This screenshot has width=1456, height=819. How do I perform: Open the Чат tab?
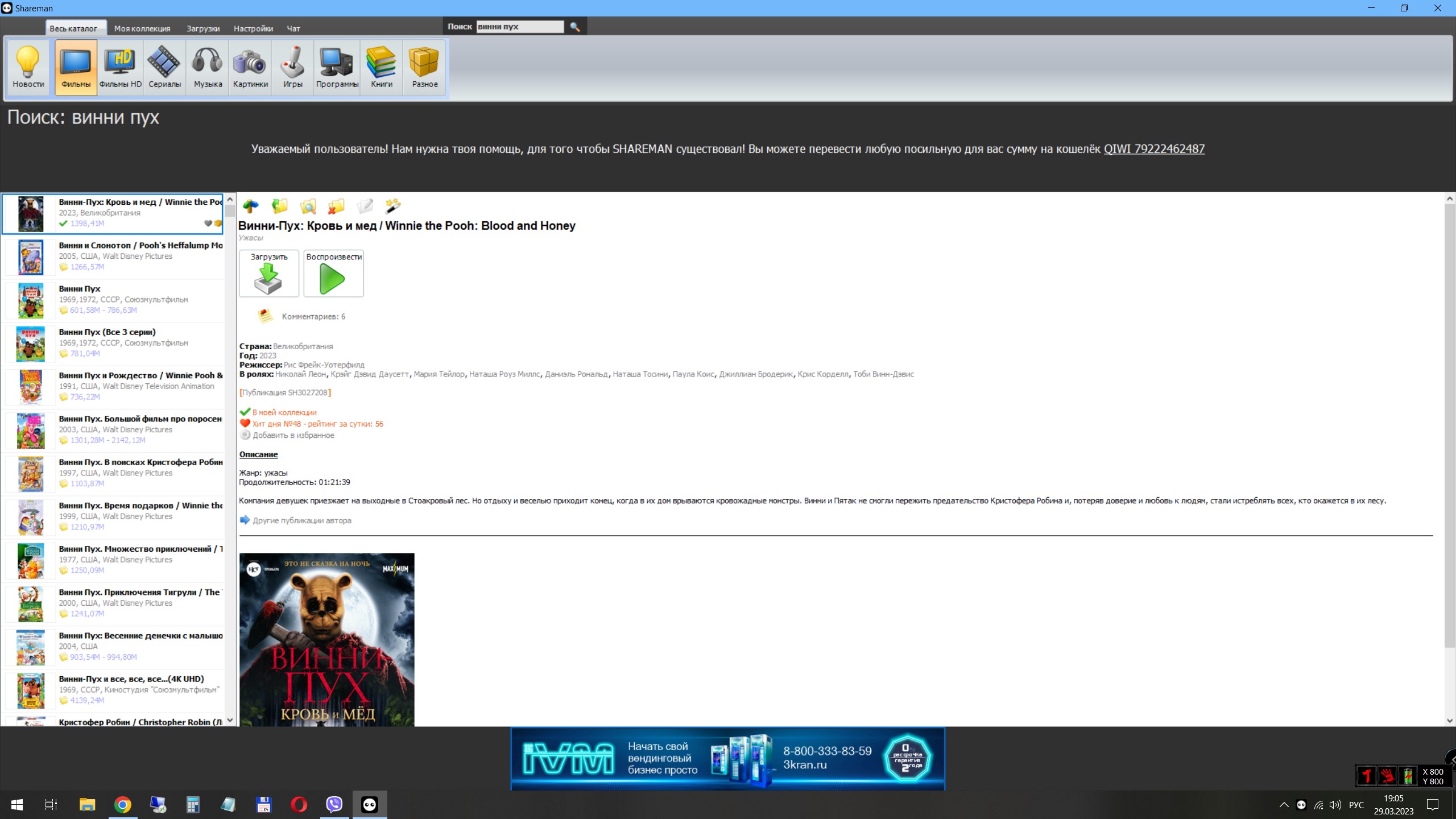(293, 28)
